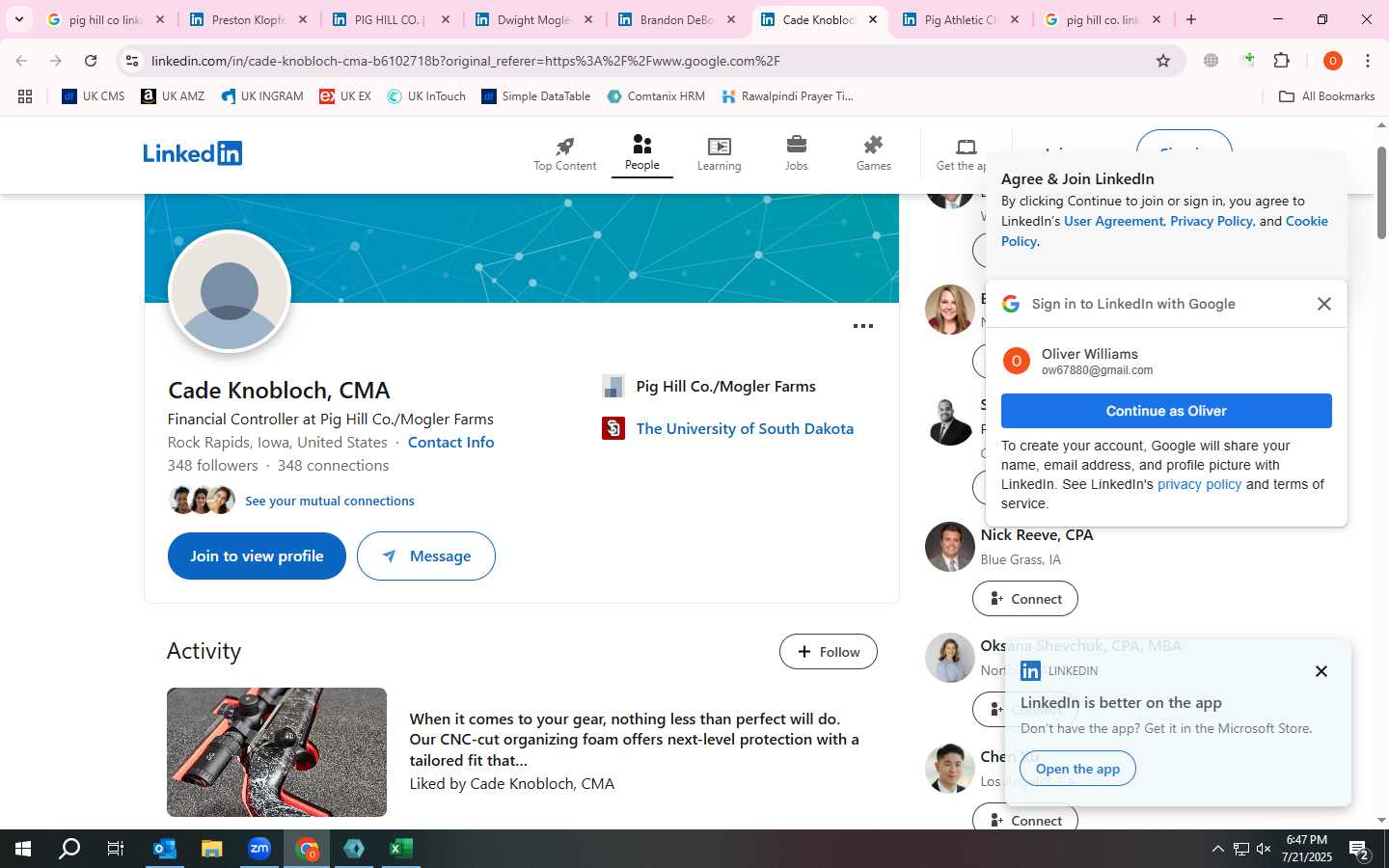View site information icon in address bar
The width and height of the screenshot is (1389, 868).
[132, 61]
